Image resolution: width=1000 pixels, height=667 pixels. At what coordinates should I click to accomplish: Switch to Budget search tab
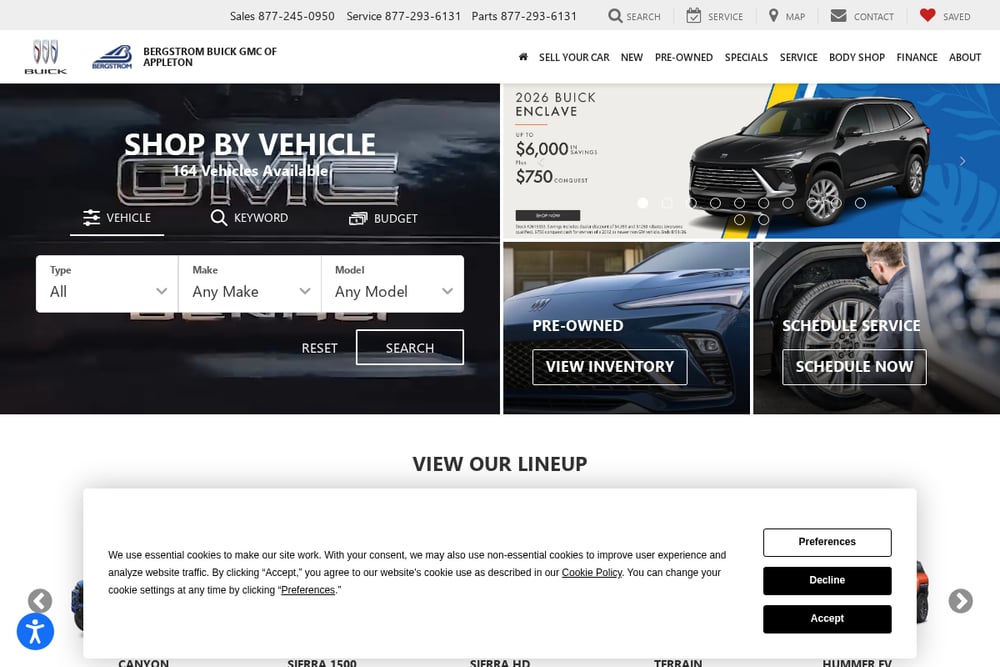383,219
